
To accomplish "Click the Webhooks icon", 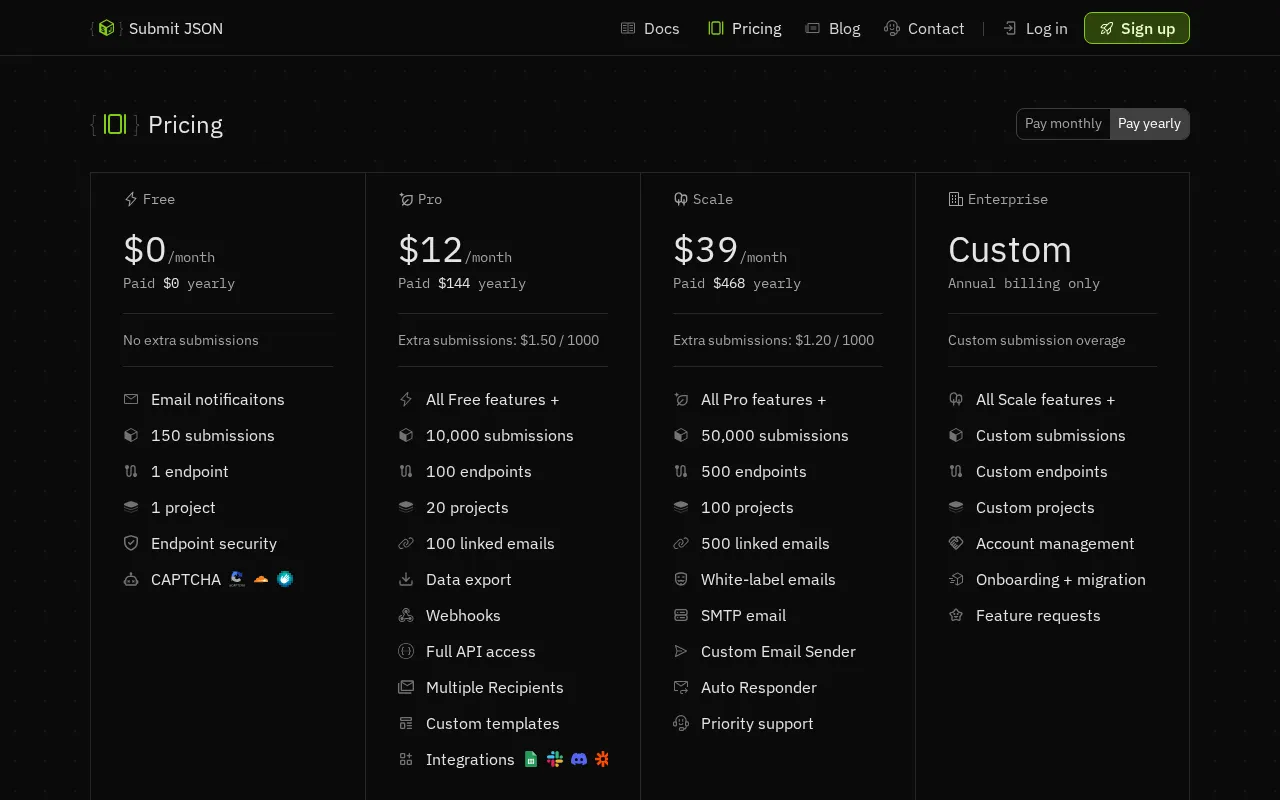I will [406, 615].
